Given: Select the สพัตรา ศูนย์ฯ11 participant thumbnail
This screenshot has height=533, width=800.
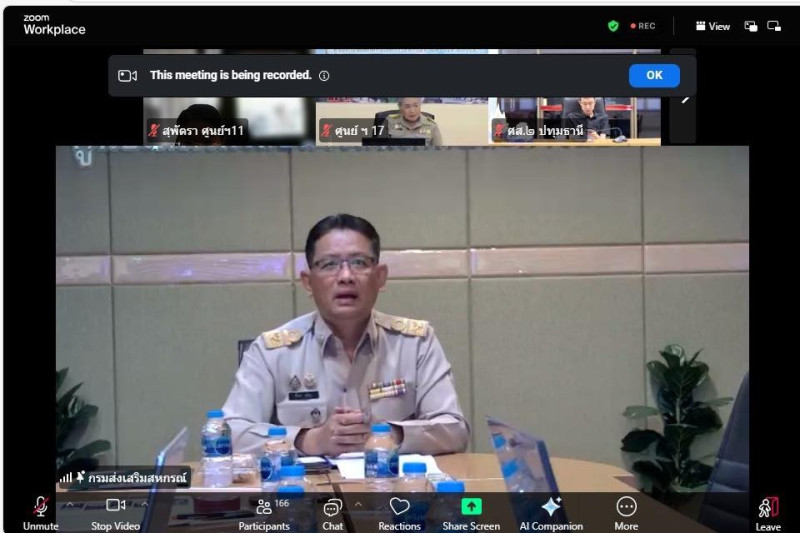Looking at the screenshot, I should (x=226, y=120).
